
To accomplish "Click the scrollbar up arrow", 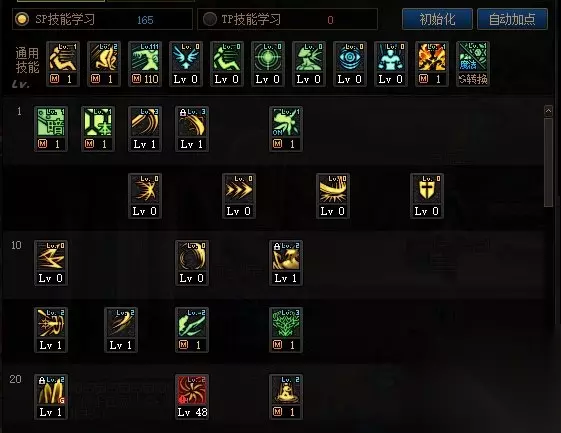I will (x=548, y=111).
